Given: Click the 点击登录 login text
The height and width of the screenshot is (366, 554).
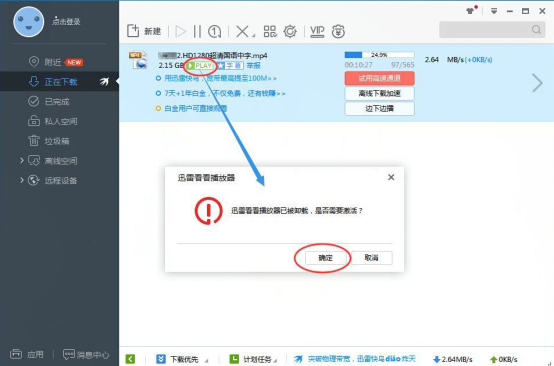Looking at the screenshot, I should click(x=66, y=22).
